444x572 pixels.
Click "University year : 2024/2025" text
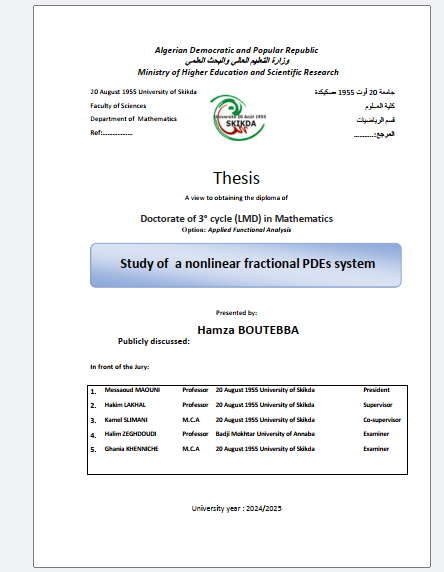click(x=236, y=509)
